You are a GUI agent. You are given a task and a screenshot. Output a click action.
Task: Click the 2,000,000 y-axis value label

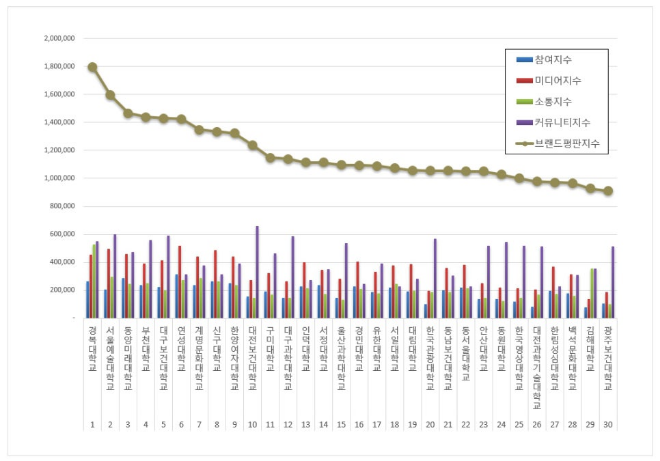pos(59,38)
